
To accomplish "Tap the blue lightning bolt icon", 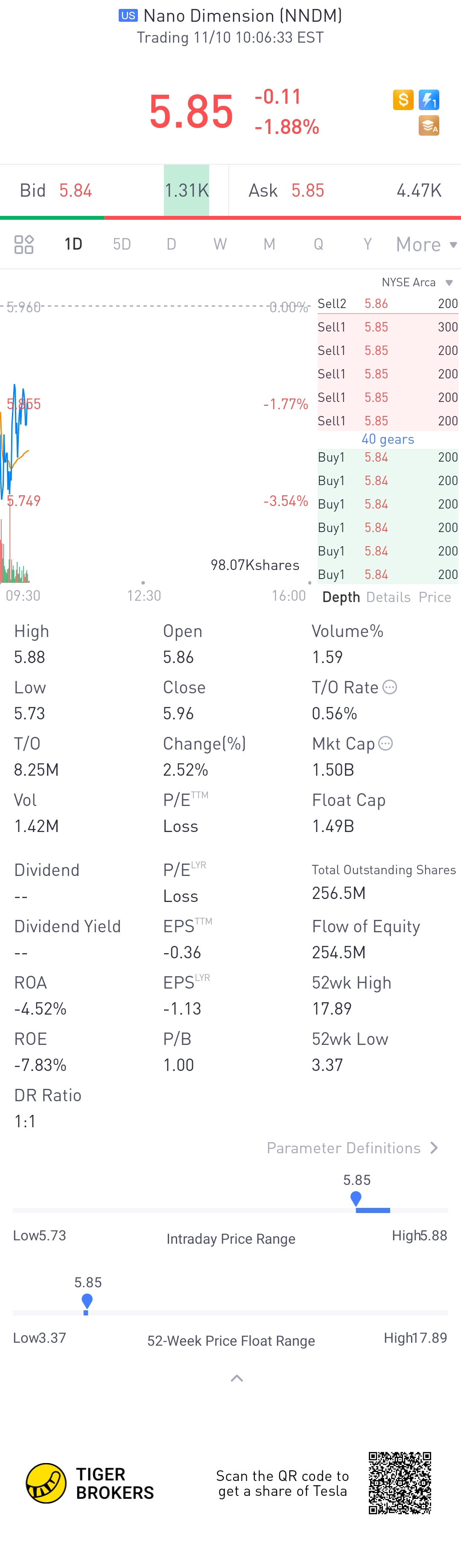I will (429, 99).
